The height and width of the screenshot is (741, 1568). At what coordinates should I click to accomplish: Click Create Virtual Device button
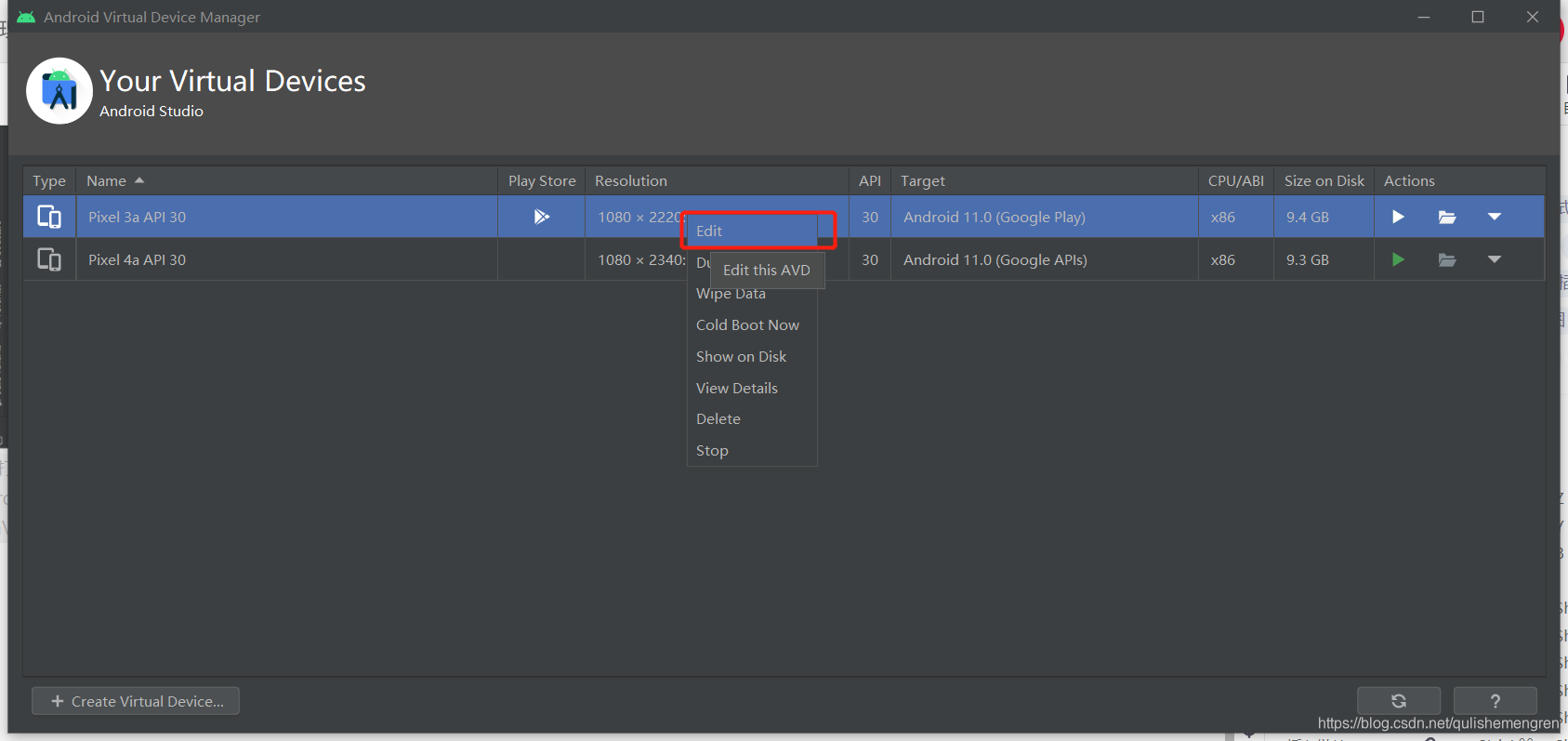pos(136,701)
